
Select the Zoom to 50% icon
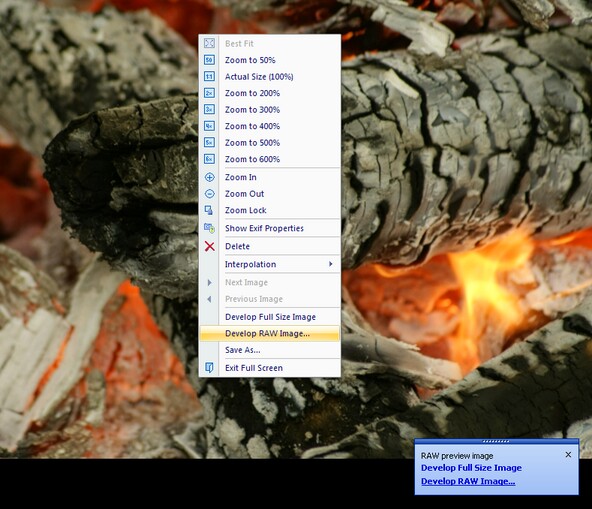point(209,60)
